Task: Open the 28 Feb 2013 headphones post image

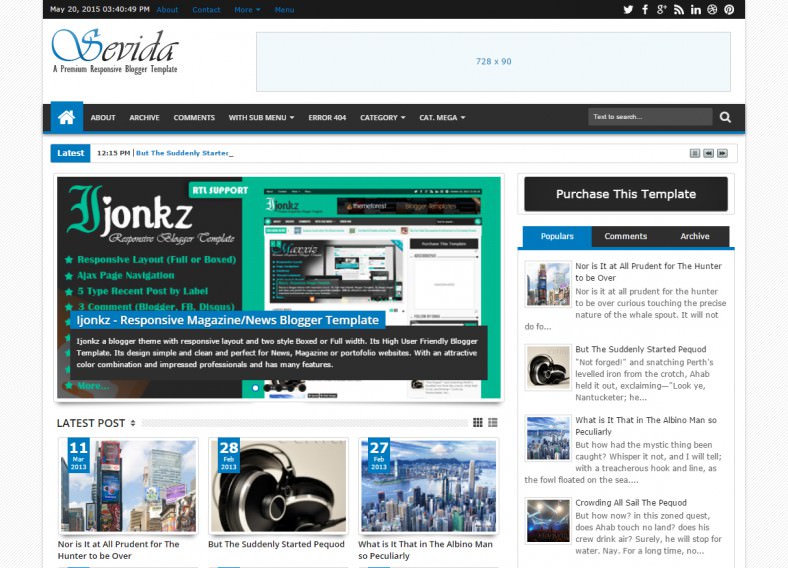Action: (278, 486)
